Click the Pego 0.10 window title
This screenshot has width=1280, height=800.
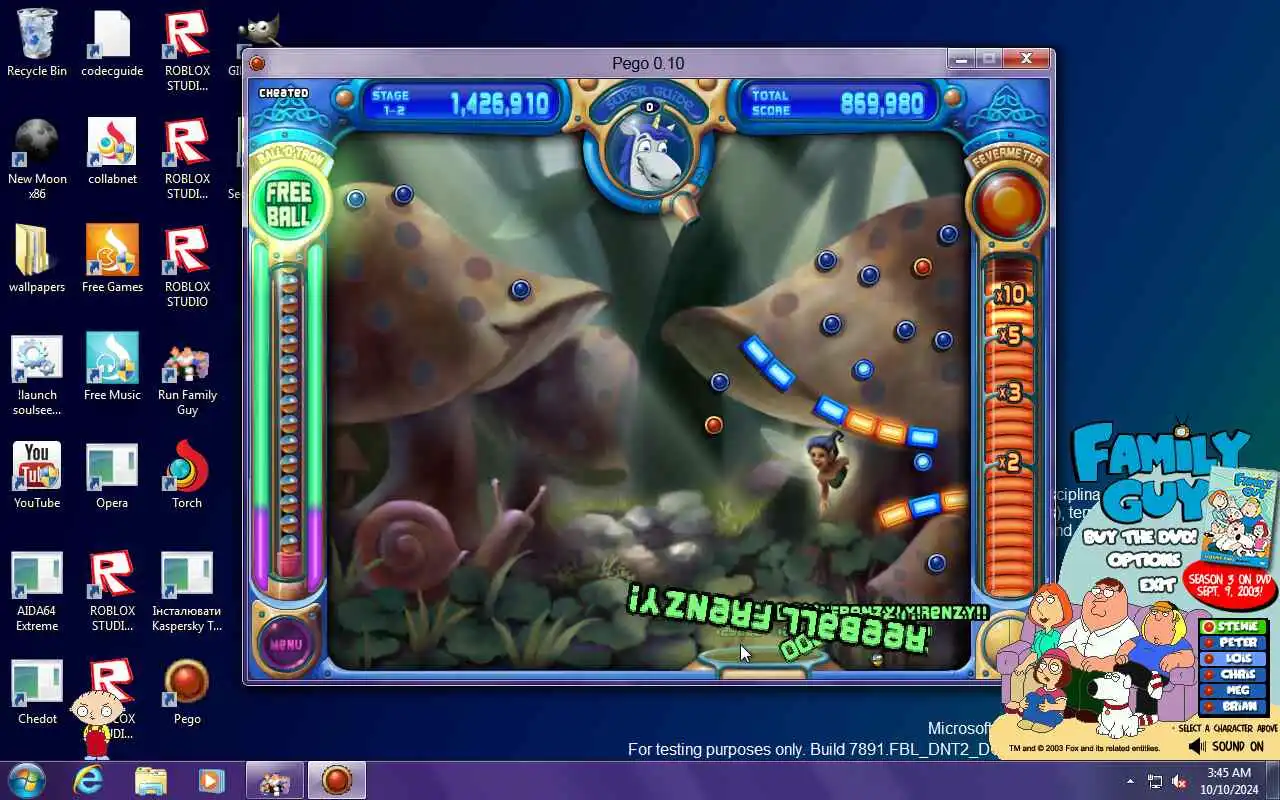648,63
